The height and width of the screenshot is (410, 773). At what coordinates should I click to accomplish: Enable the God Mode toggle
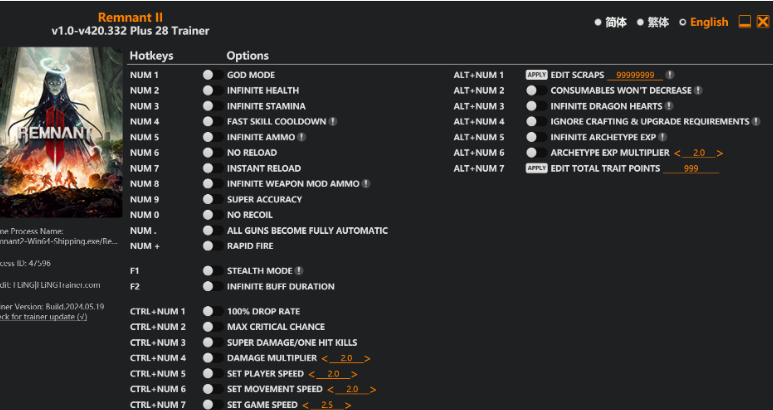(x=209, y=75)
